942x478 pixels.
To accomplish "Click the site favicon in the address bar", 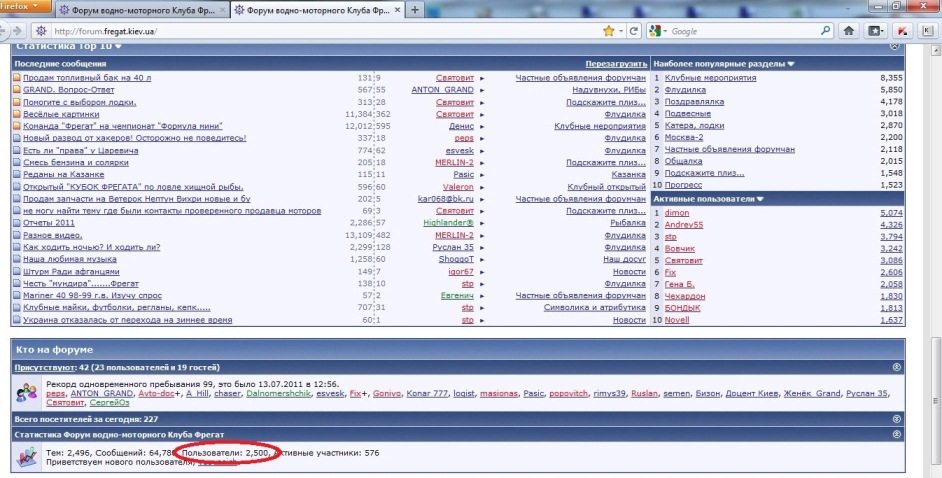I will (x=41, y=31).
